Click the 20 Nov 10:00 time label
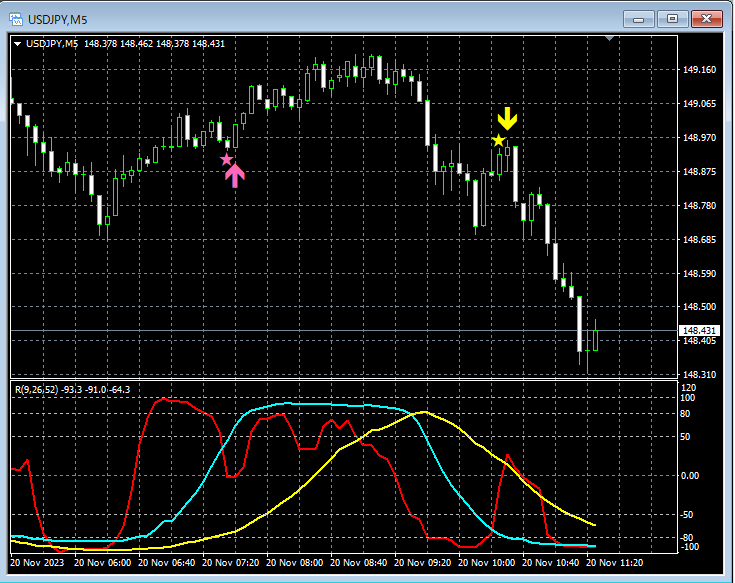Image resolution: width=735 pixels, height=583 pixels. pos(487,562)
